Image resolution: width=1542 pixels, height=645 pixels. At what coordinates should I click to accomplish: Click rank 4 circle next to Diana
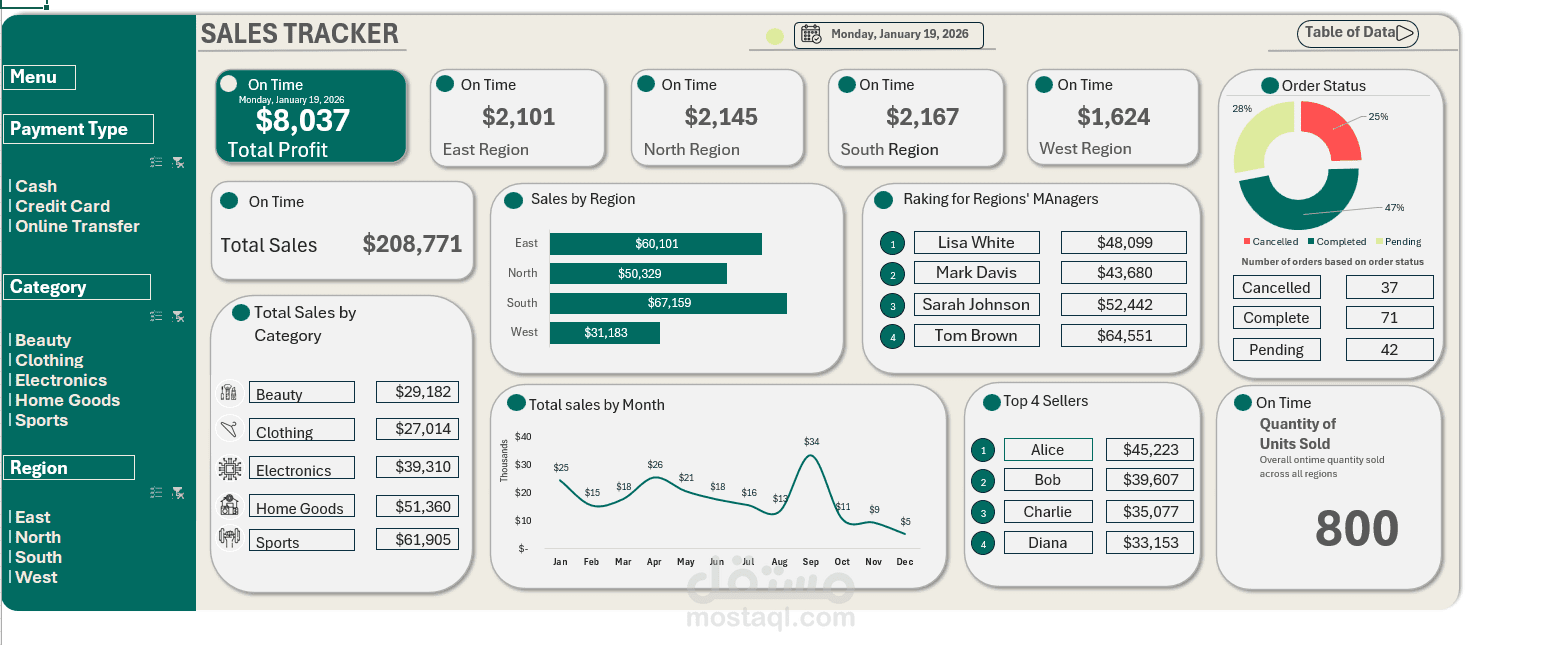(983, 544)
